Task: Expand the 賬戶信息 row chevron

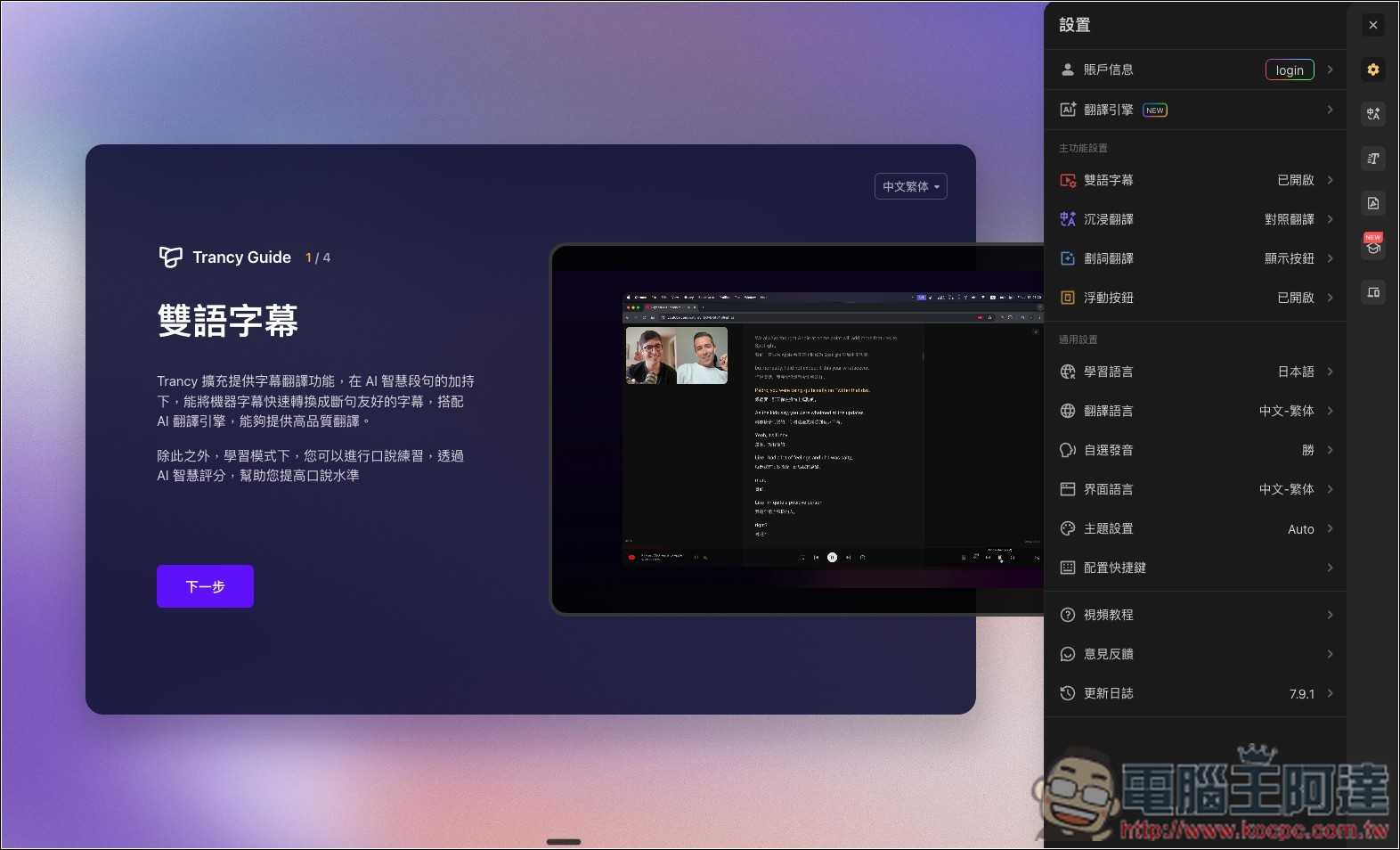Action: [1330, 69]
